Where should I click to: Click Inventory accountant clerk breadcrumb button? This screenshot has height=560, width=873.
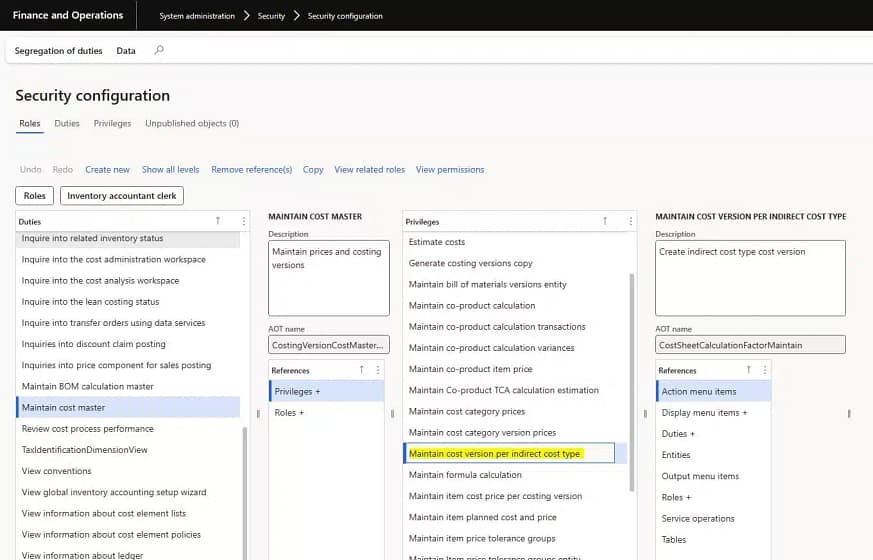pyautogui.click(x=122, y=196)
